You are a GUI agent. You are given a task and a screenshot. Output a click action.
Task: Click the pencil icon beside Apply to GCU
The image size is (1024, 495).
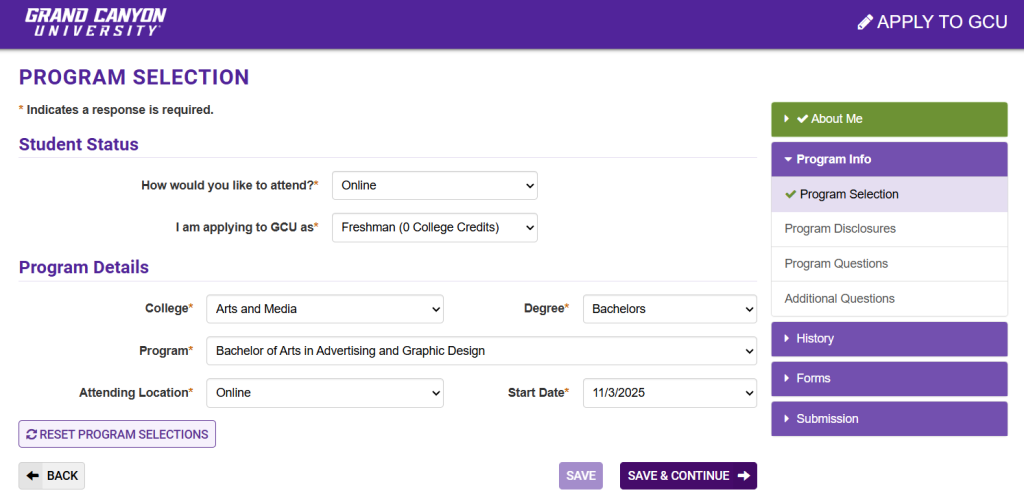coord(865,22)
